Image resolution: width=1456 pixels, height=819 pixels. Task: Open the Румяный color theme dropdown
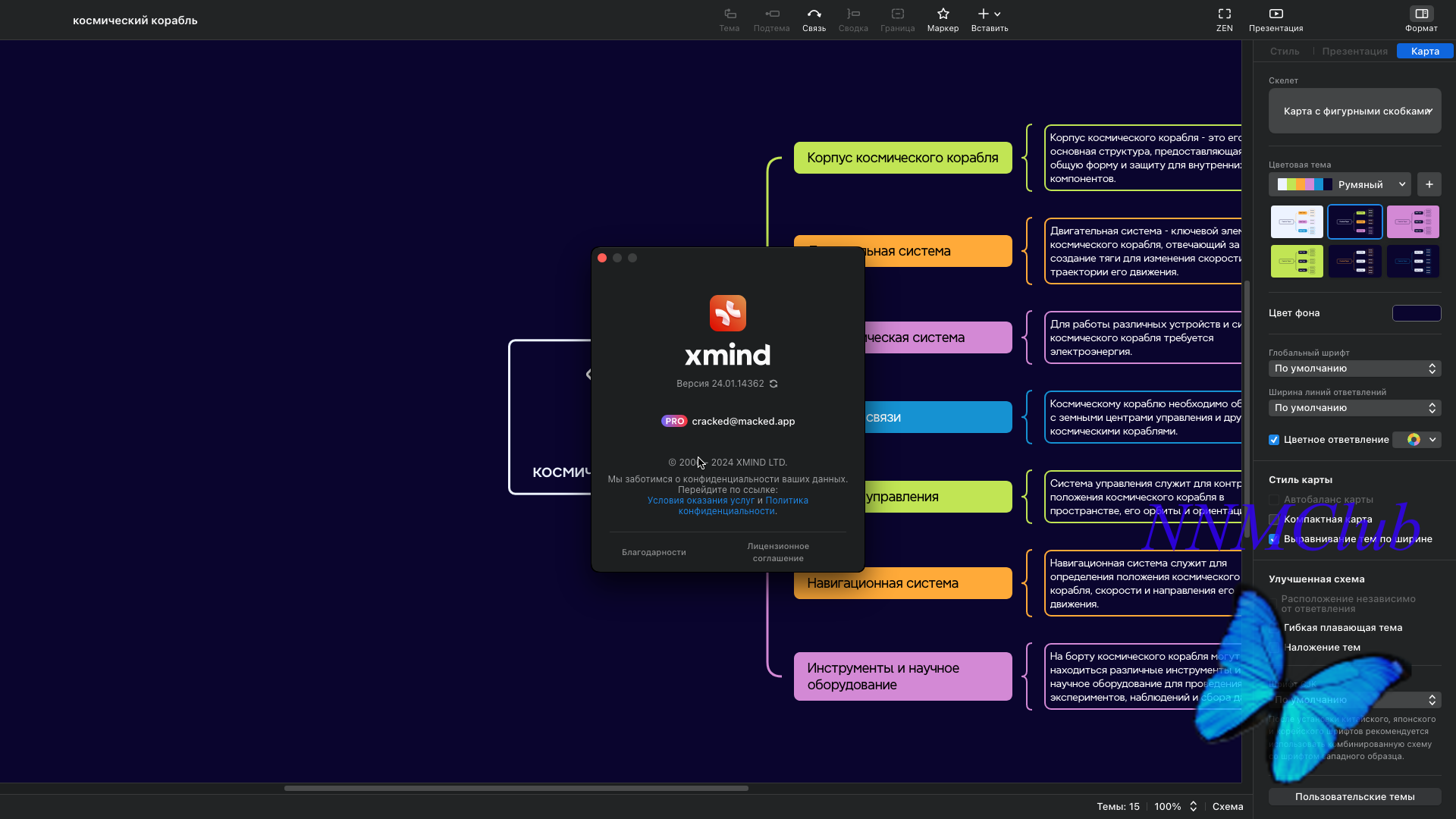pos(1339,184)
